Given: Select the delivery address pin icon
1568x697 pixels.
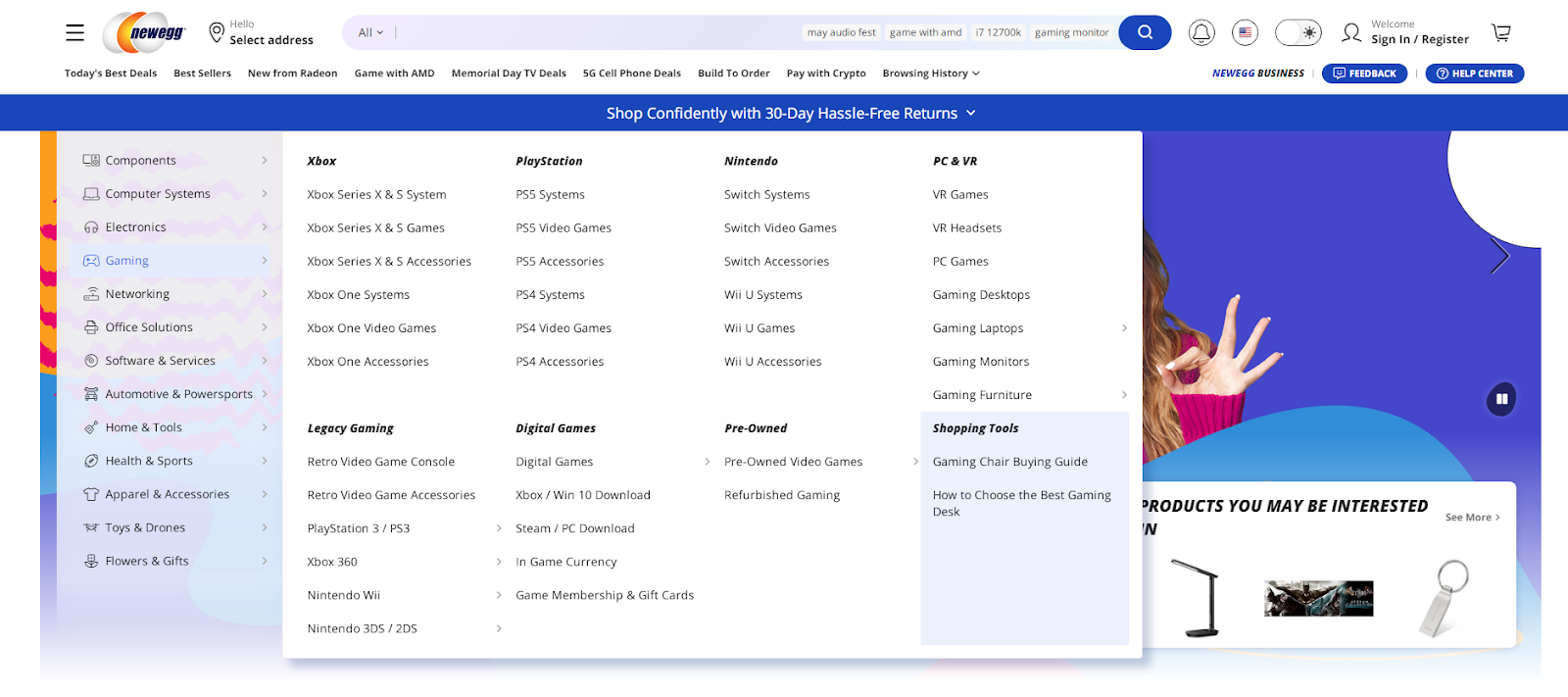Looking at the screenshot, I should coord(217,32).
